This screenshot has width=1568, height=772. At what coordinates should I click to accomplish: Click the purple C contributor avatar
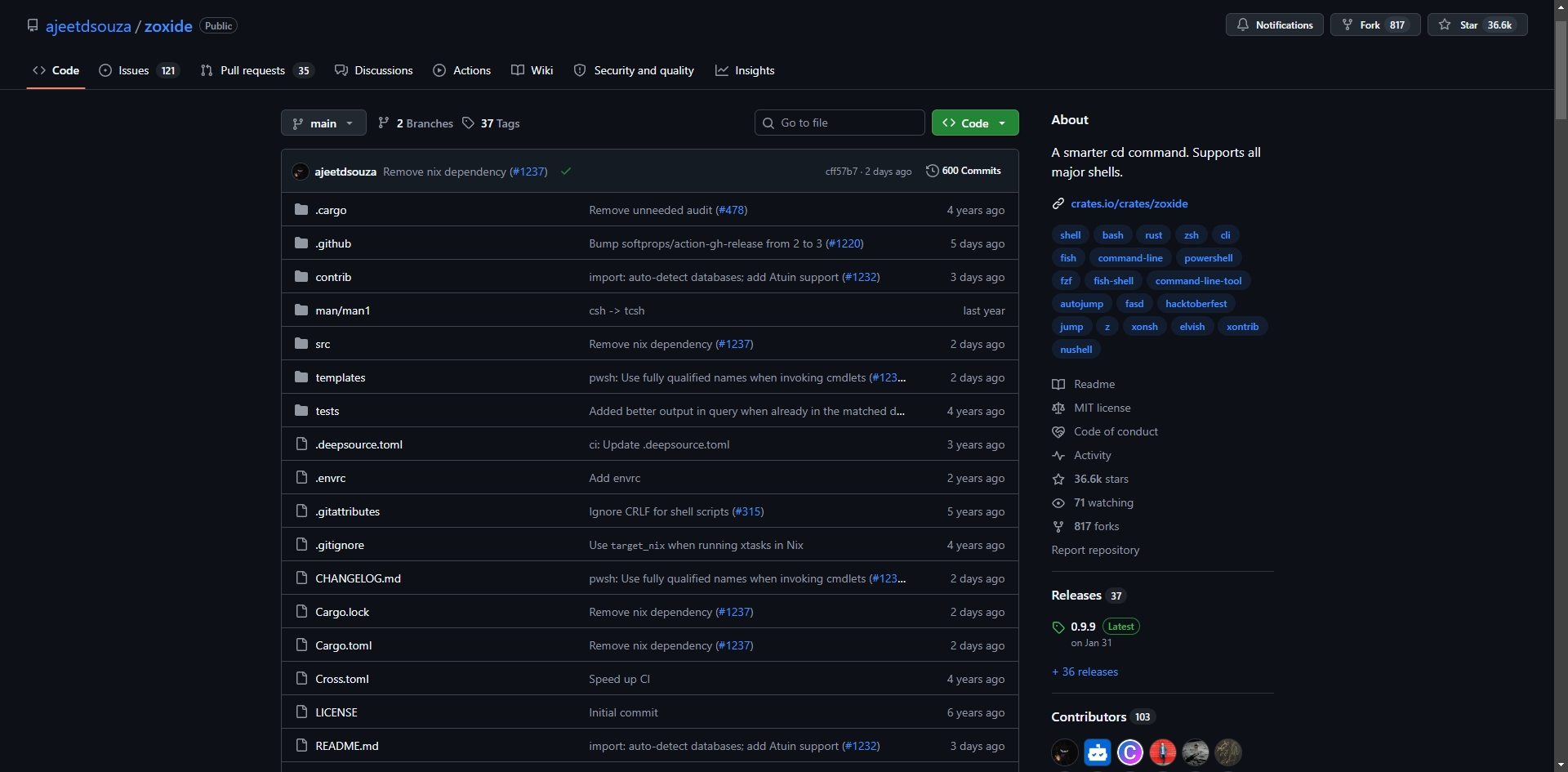(1130, 752)
